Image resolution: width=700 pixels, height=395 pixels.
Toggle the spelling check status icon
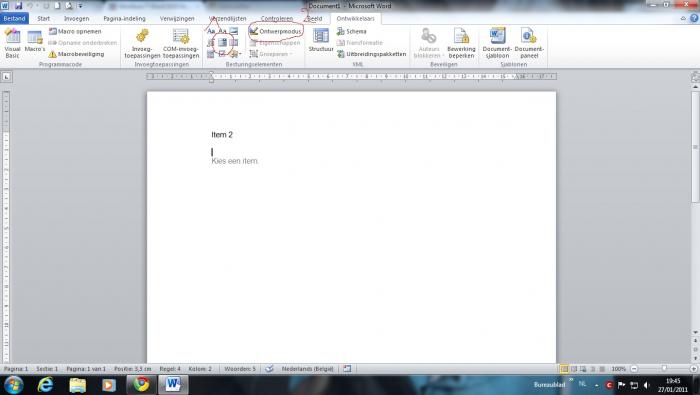pyautogui.click(x=269, y=369)
